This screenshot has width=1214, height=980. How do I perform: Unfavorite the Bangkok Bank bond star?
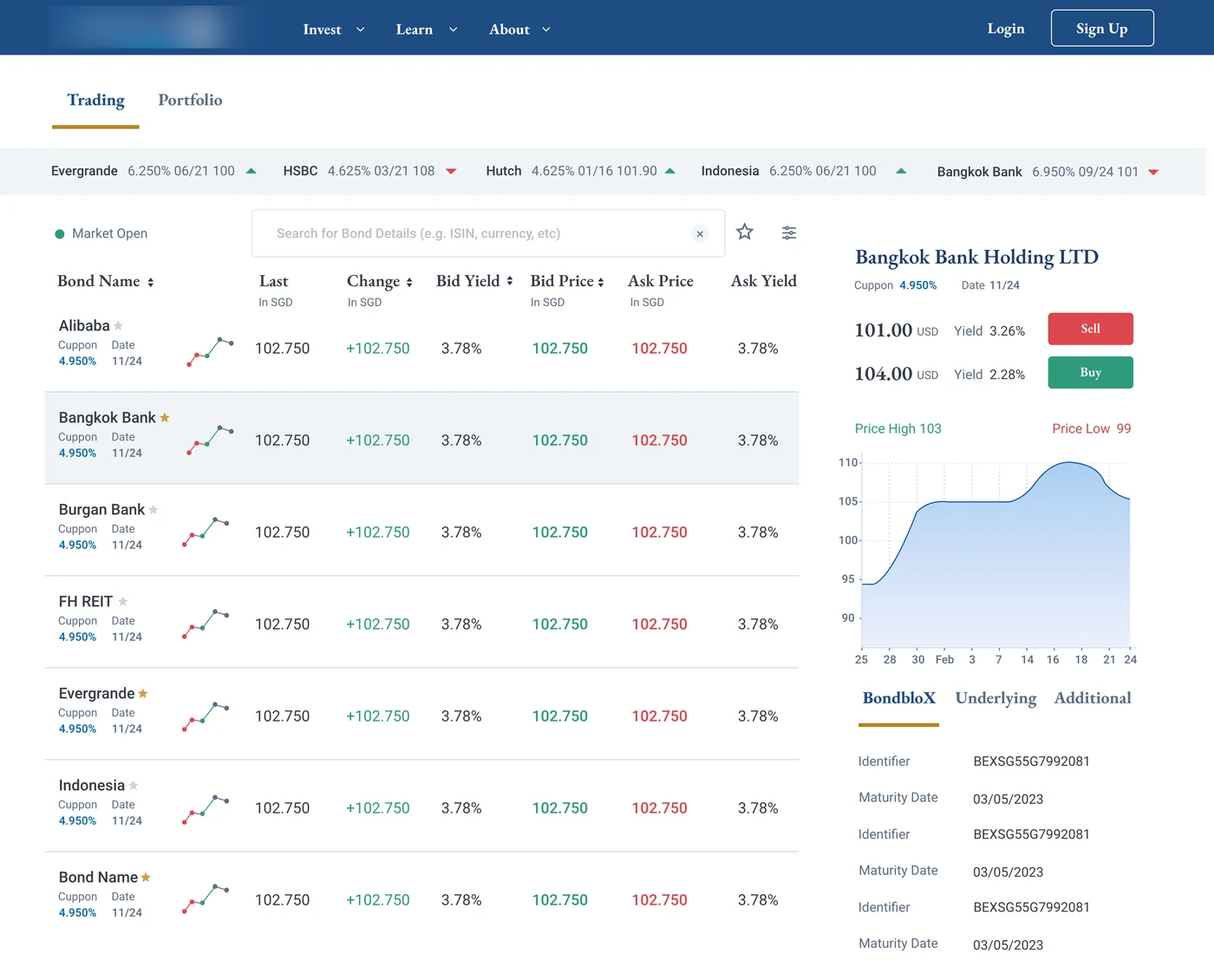(x=165, y=418)
